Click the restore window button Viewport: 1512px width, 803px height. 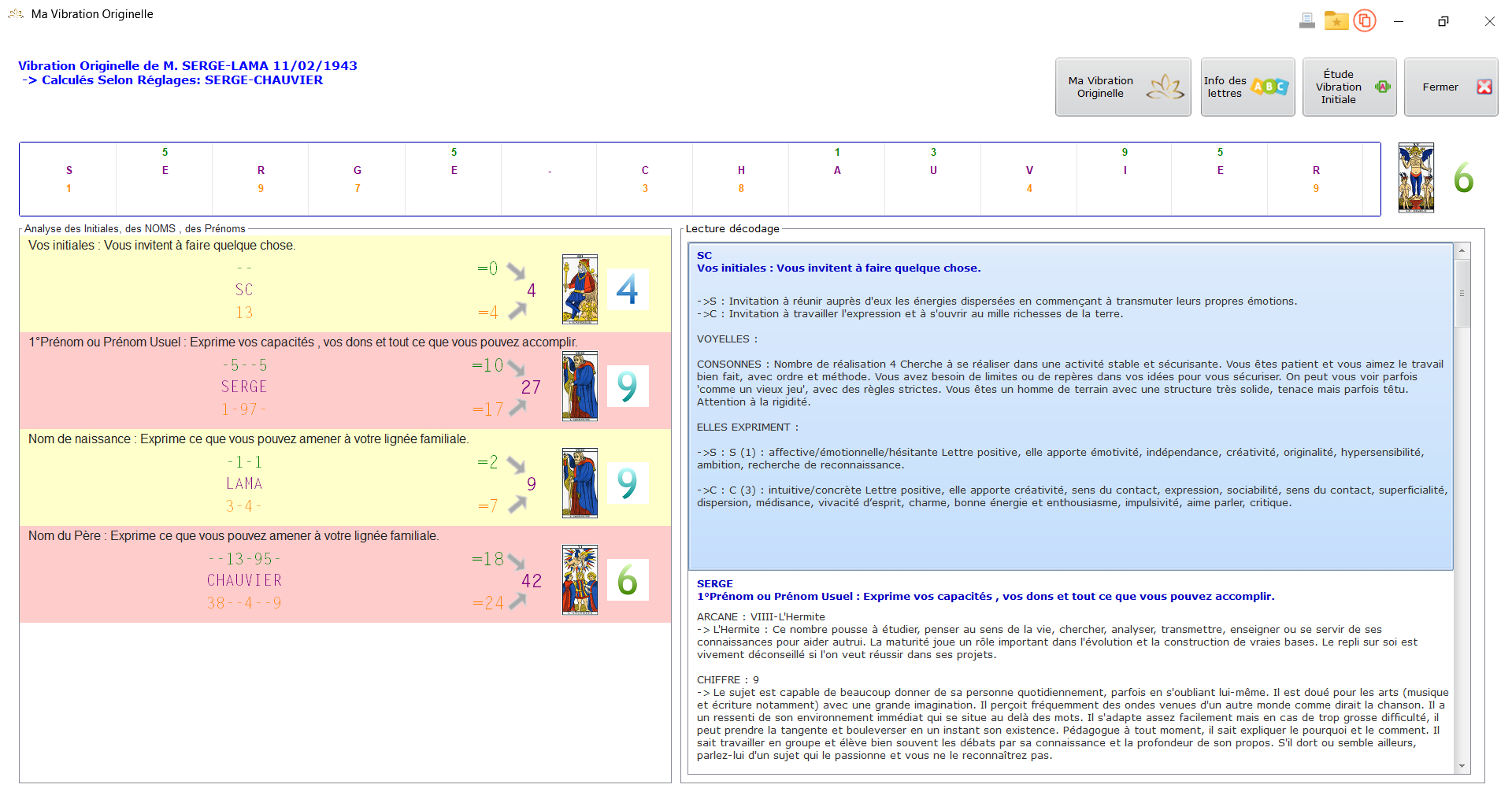[1443, 21]
